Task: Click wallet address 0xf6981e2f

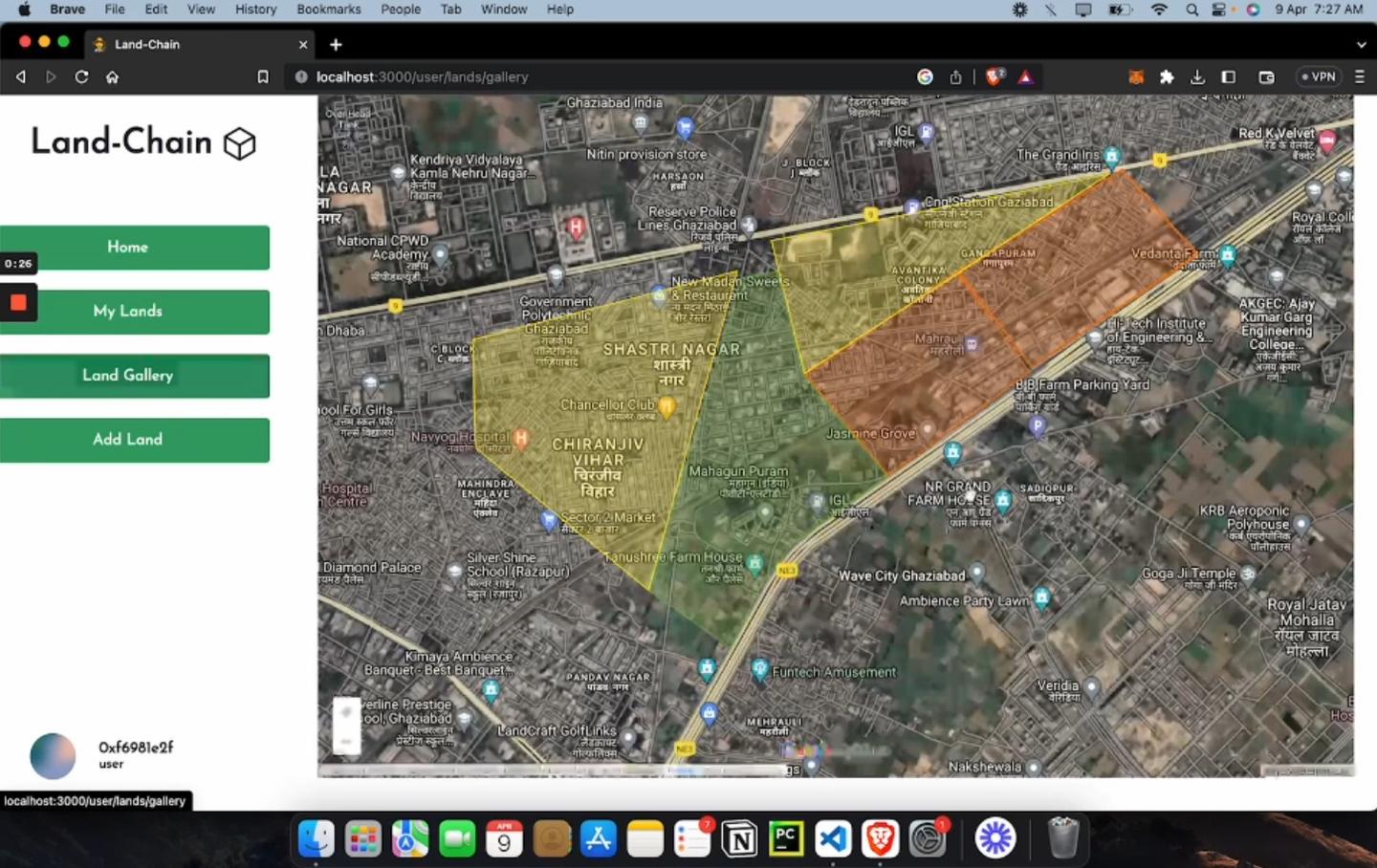Action: (x=136, y=748)
